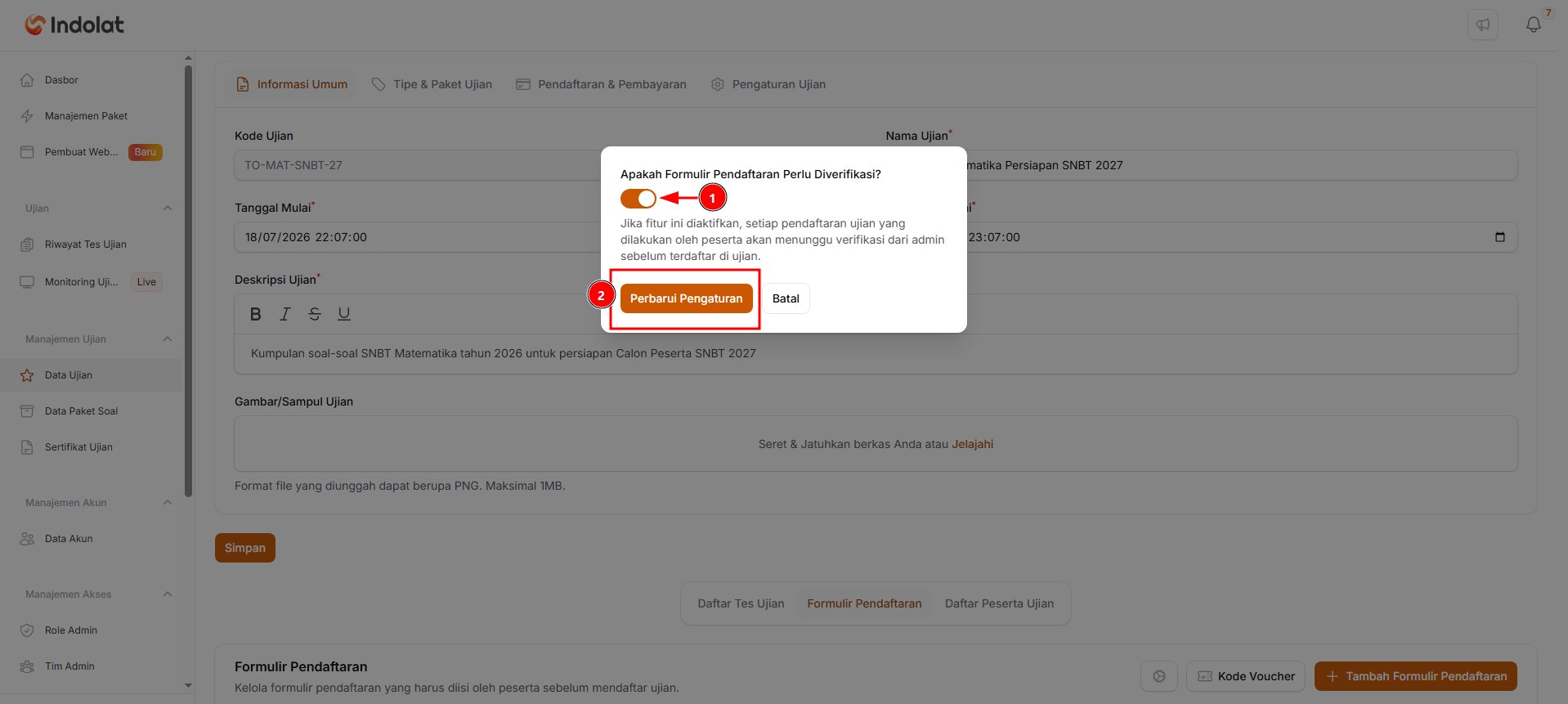This screenshot has height=704, width=1568.
Task: Click the Data Paket Soal archive icon
Action: pos(27,411)
